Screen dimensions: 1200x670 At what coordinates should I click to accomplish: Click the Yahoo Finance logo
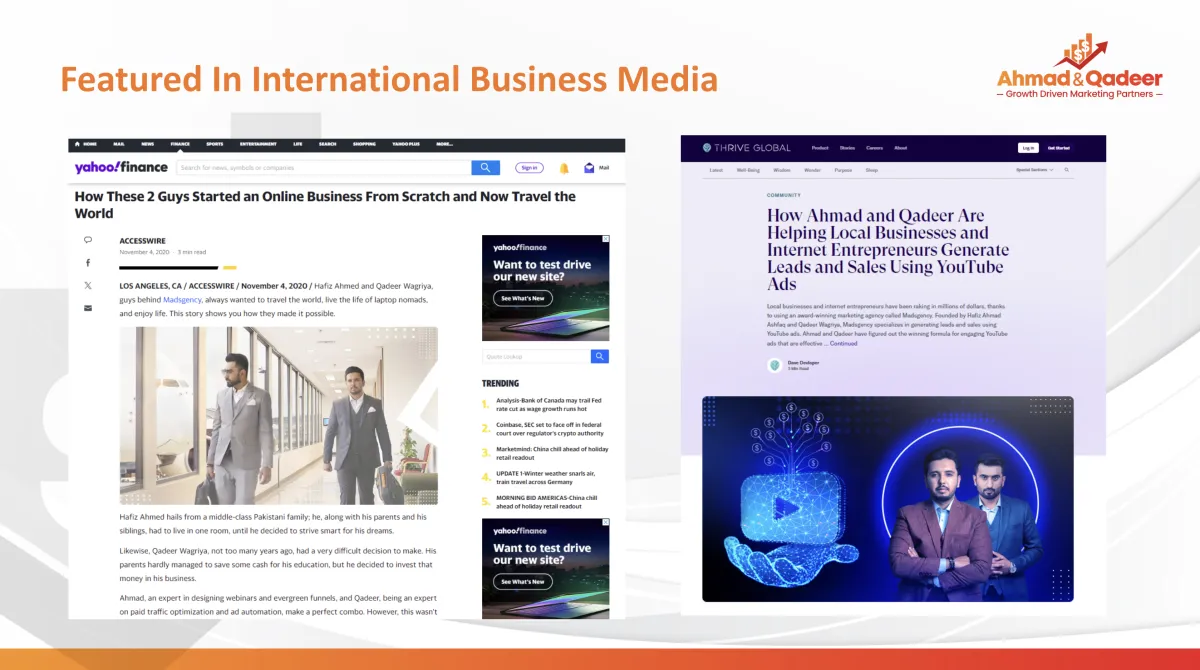[121, 168]
